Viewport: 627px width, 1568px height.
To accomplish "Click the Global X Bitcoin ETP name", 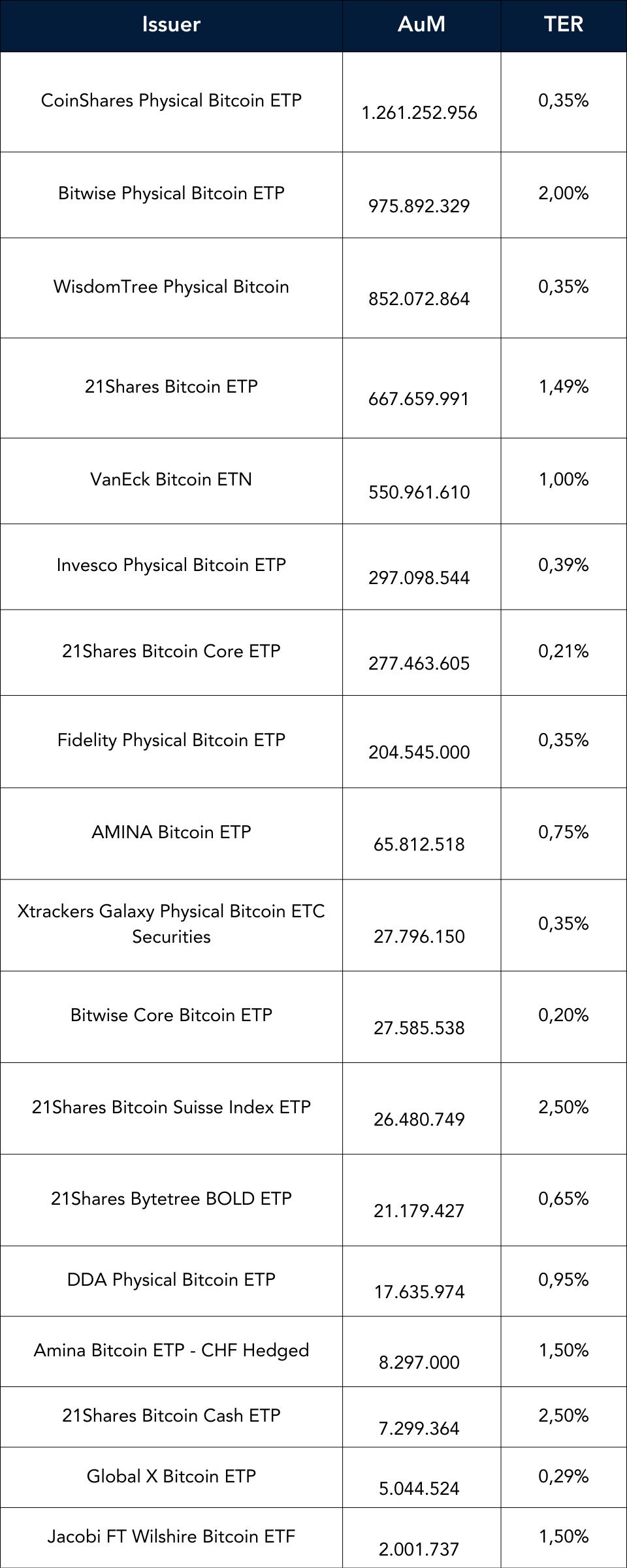I will point(171,1477).
